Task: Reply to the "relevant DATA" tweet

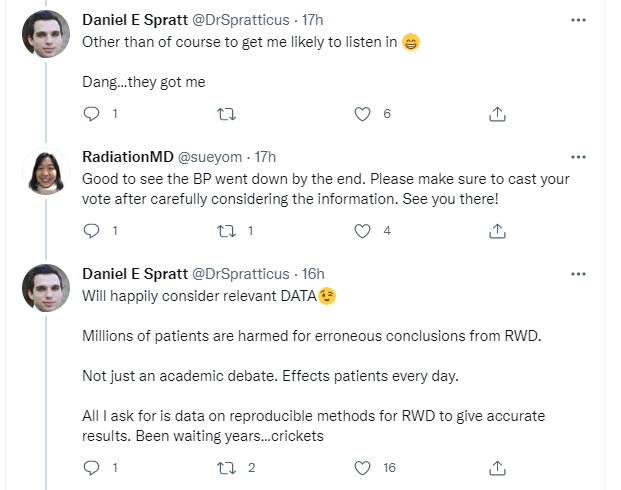Action: [92, 467]
